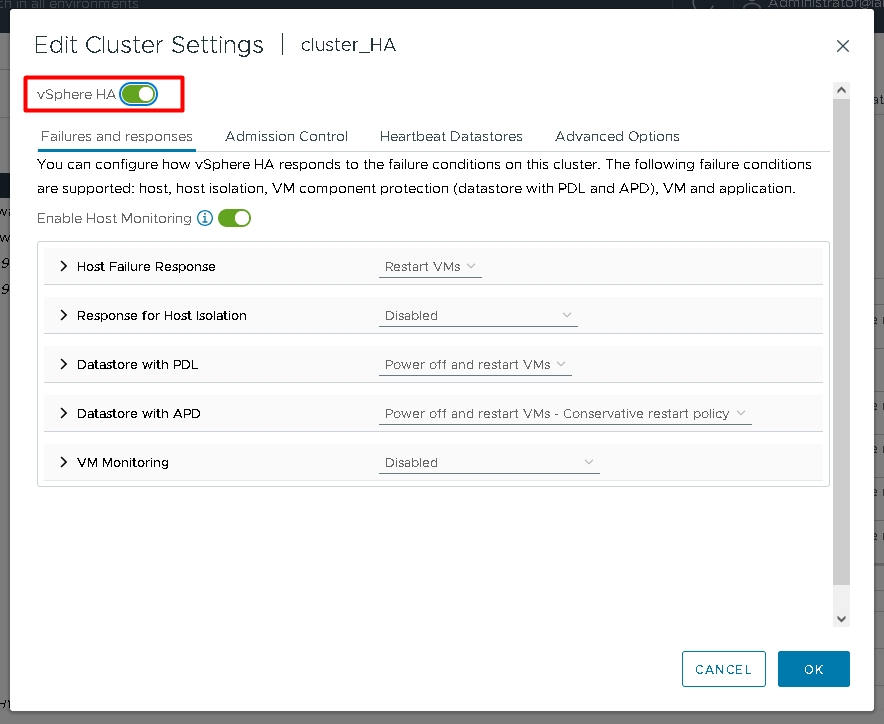Click the Edit Cluster Settings heading
The height and width of the screenshot is (724, 884).
[149, 45]
